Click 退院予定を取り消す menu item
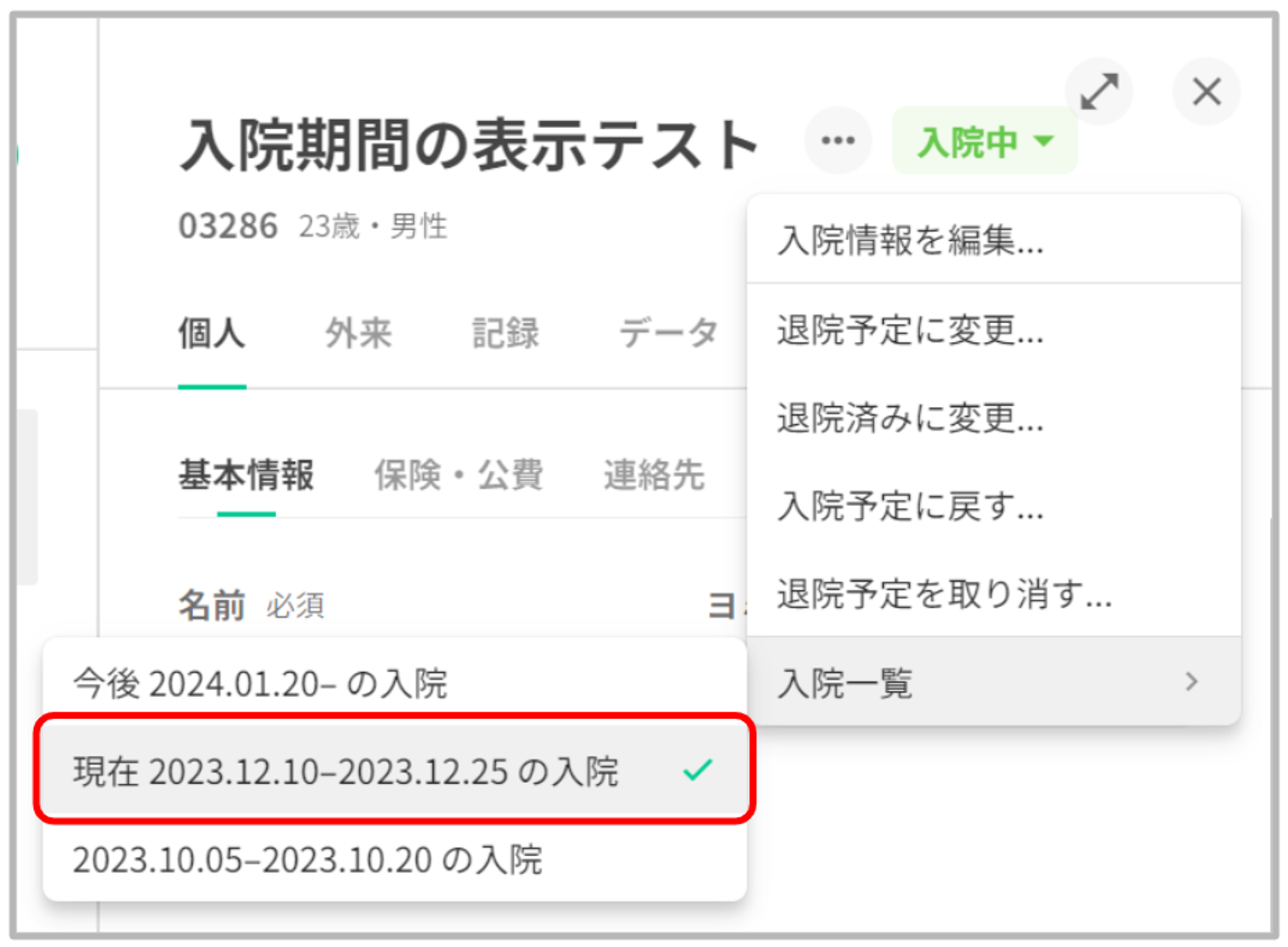The image size is (1288, 947). [944, 594]
